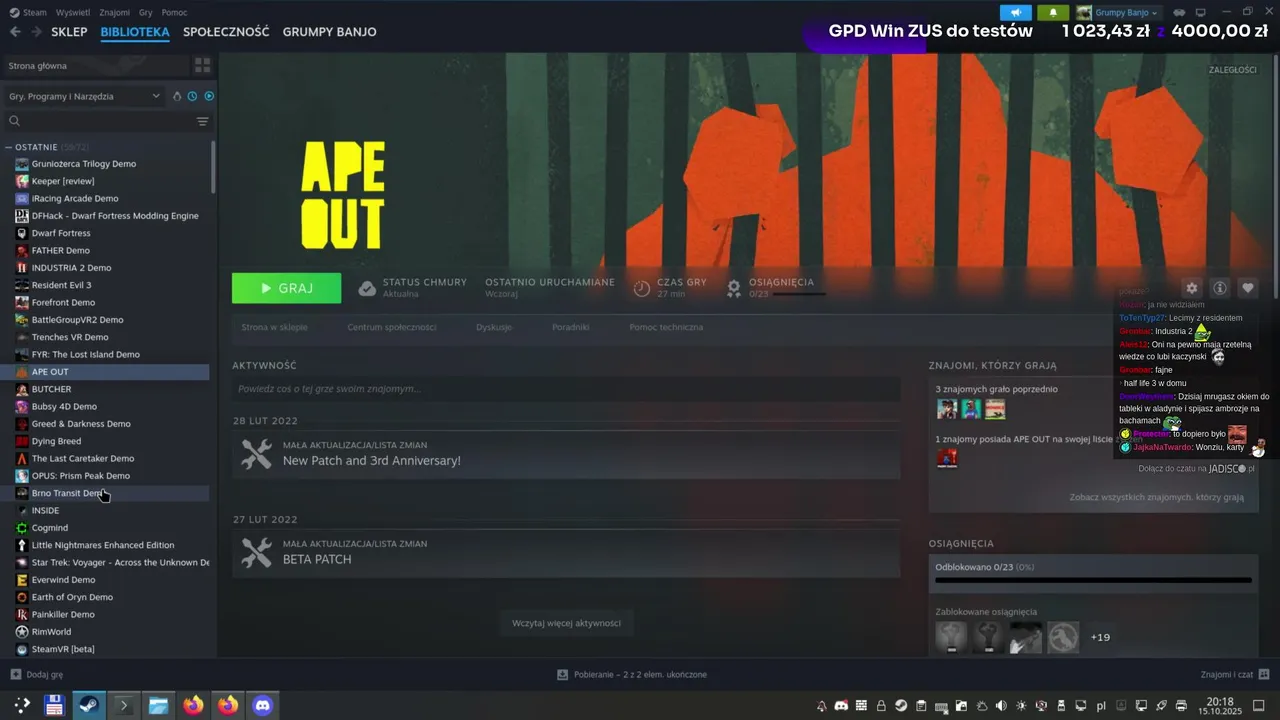Open New Patch and 3rd Anniversary update
The image size is (1280, 720).
pyautogui.click(x=566, y=455)
